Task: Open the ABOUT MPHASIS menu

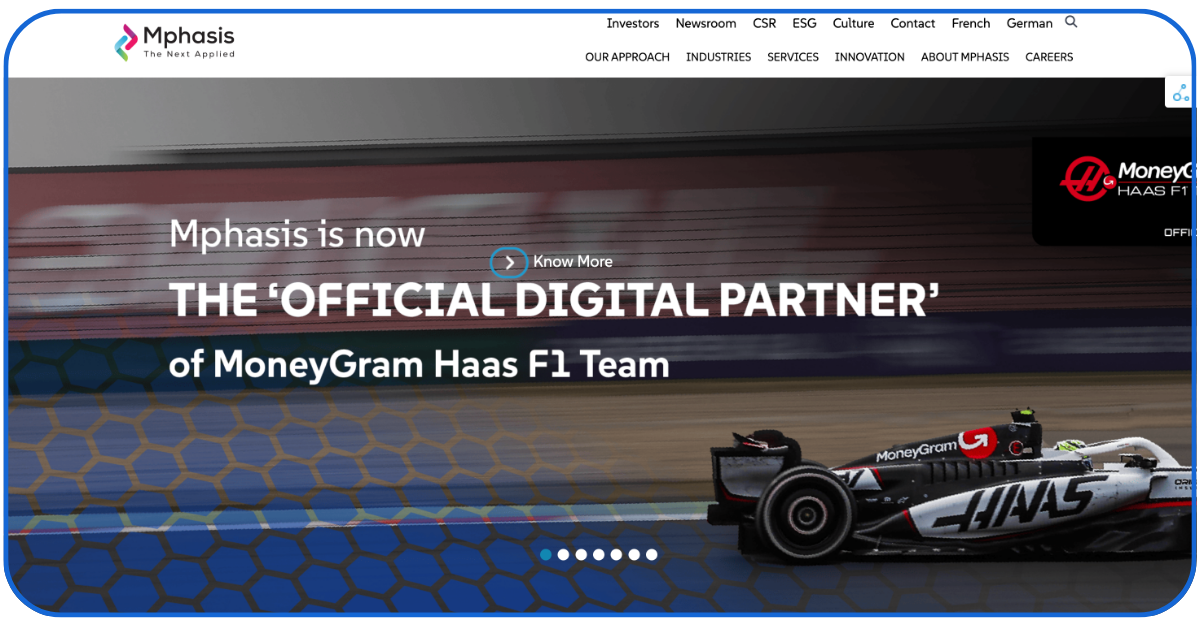Action: click(965, 57)
